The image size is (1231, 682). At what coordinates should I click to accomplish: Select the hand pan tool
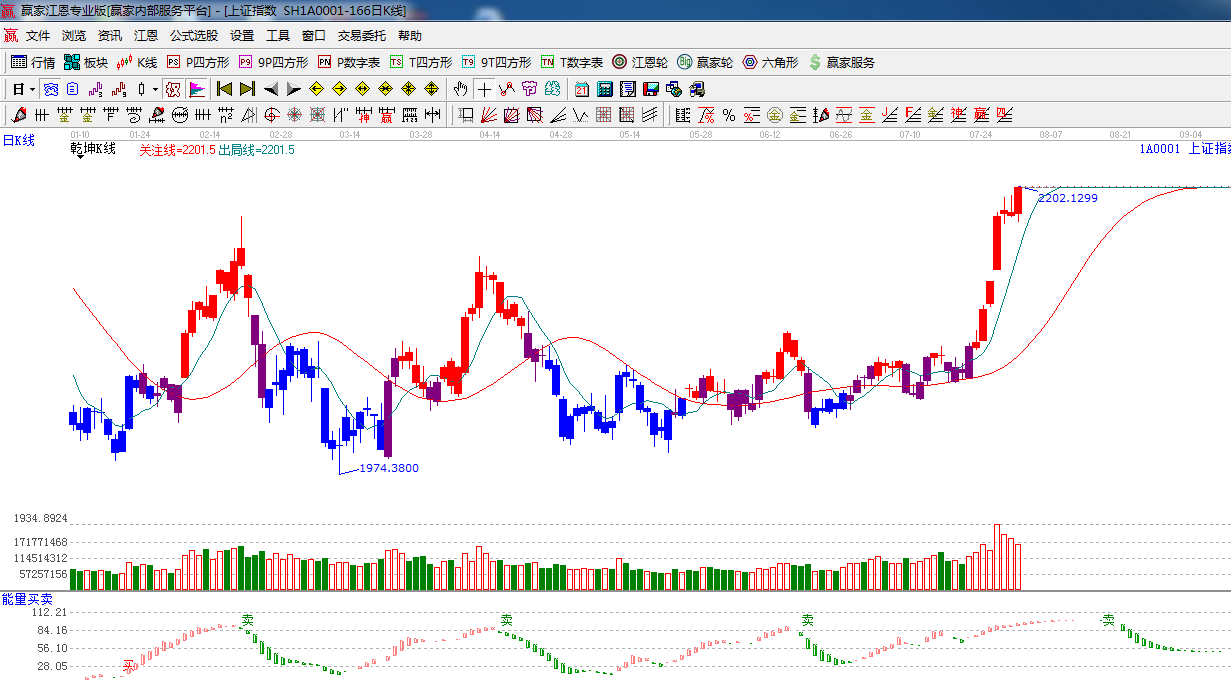point(460,89)
